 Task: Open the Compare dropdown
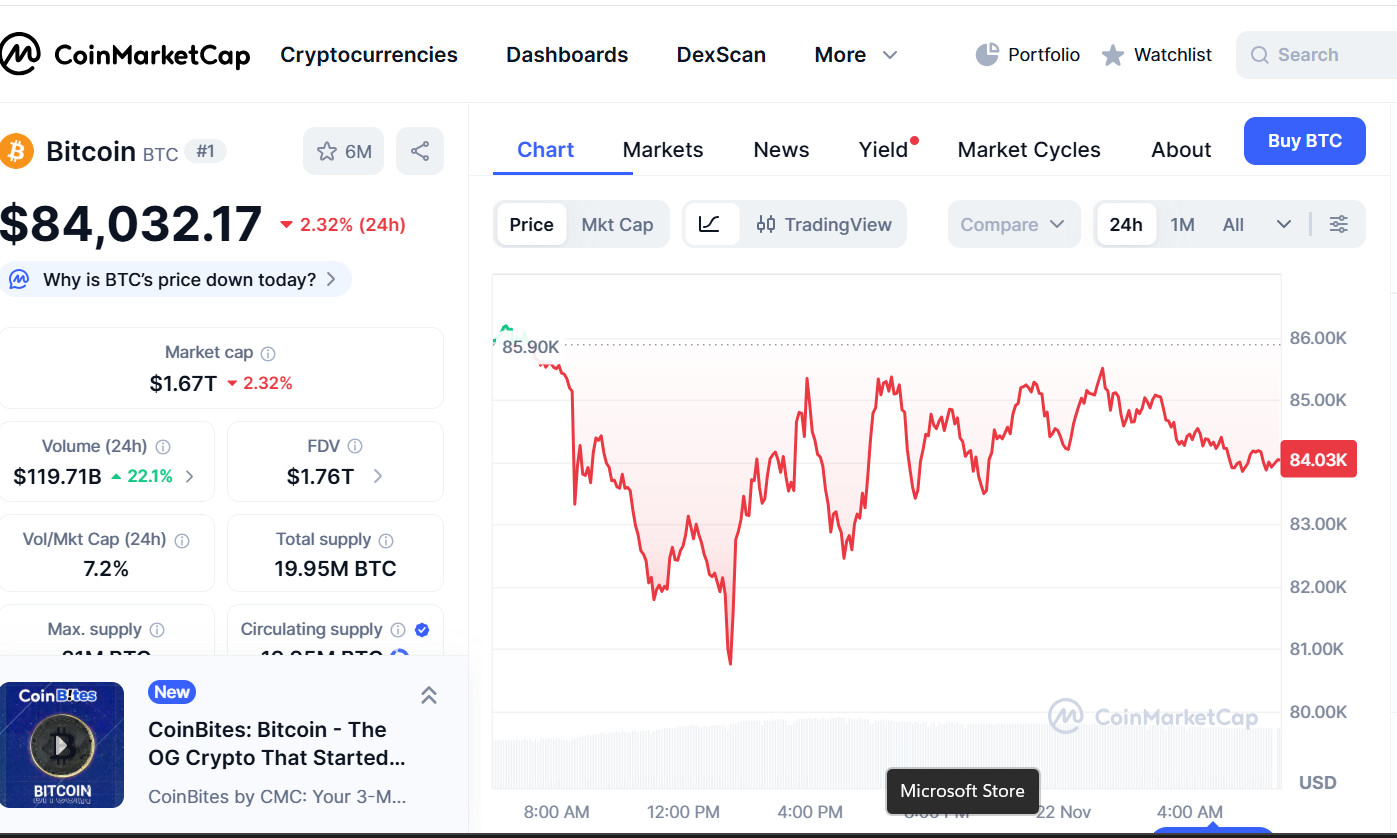click(x=1013, y=224)
